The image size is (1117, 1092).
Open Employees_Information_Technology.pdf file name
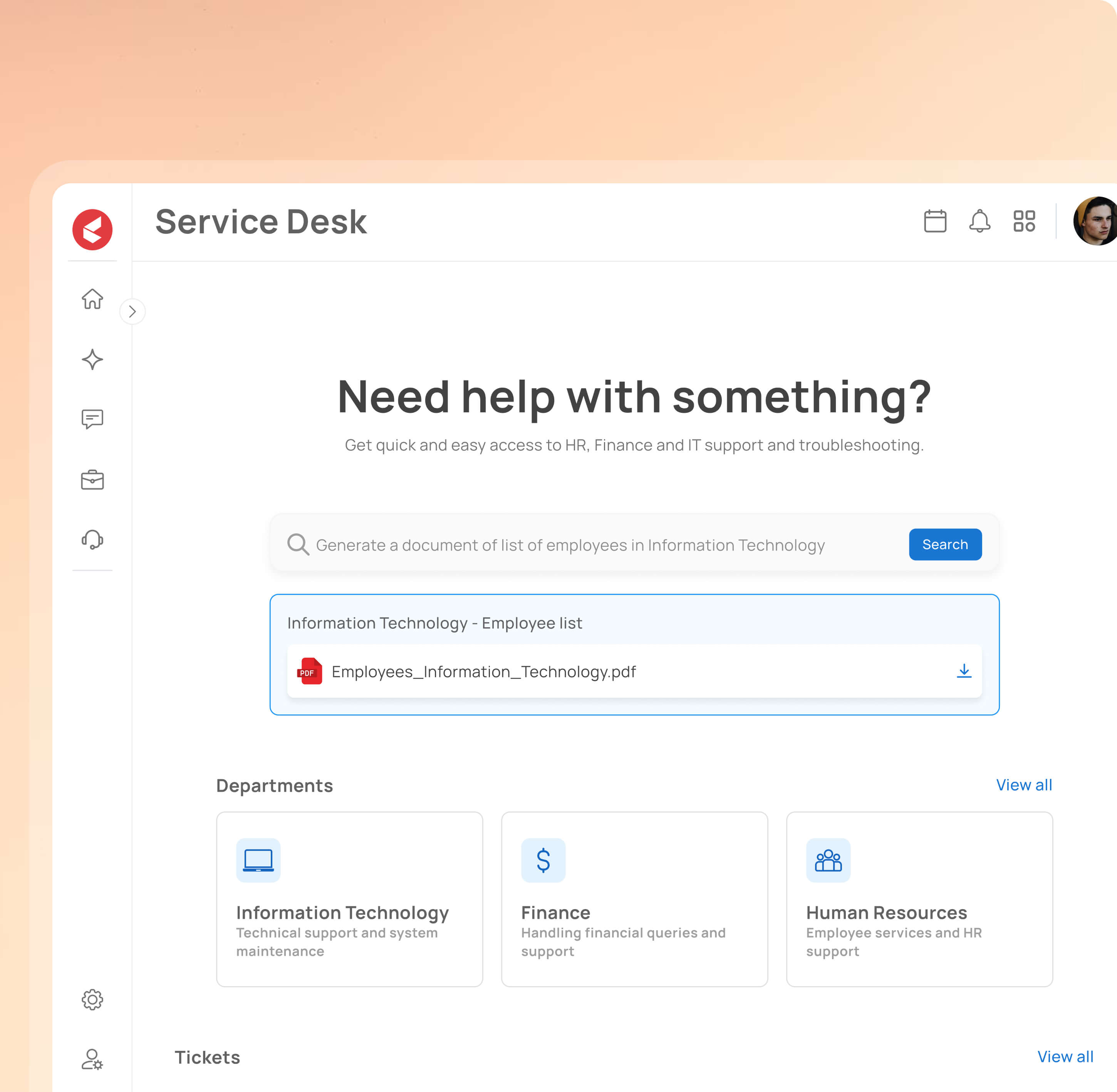(x=484, y=672)
